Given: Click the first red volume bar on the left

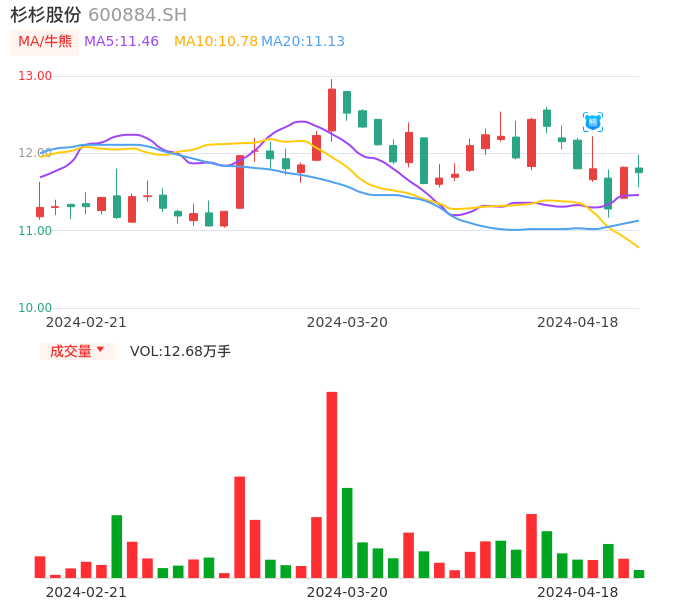Looking at the screenshot, I should [40, 567].
